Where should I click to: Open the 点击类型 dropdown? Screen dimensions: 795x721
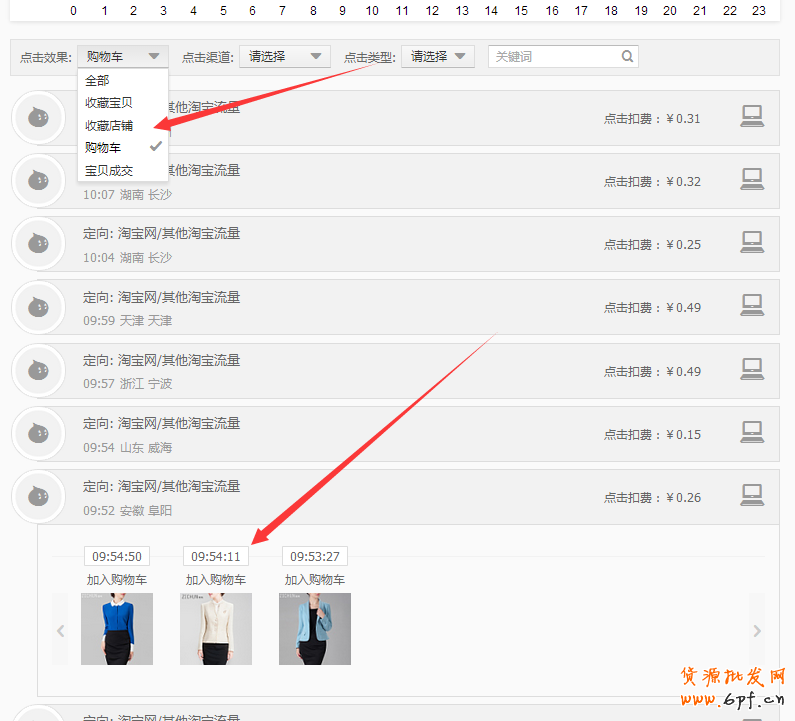click(438, 56)
